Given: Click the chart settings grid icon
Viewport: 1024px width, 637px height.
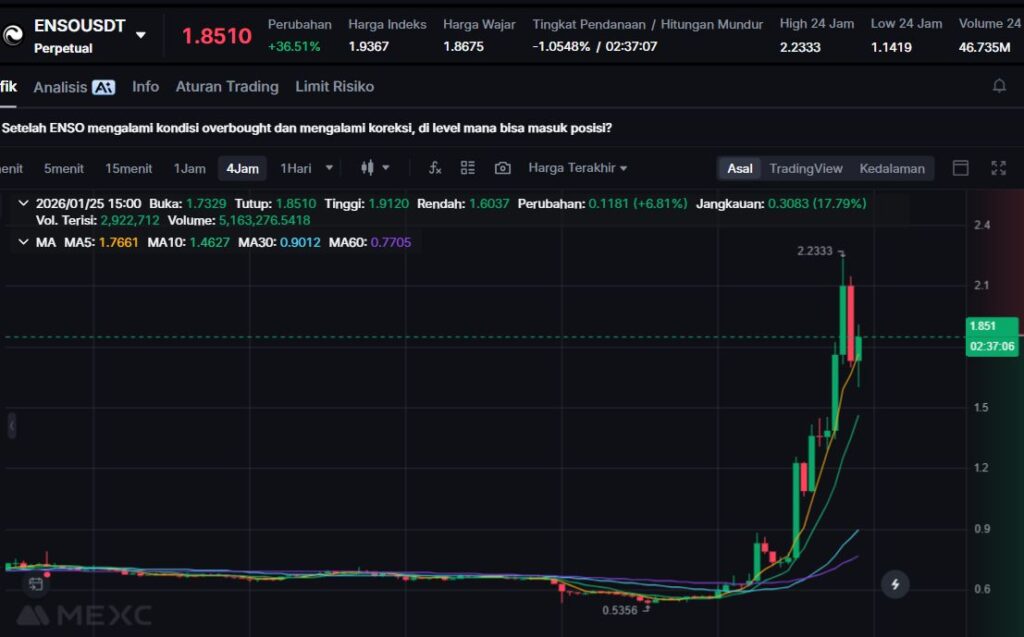Looking at the screenshot, I should pyautogui.click(x=468, y=168).
